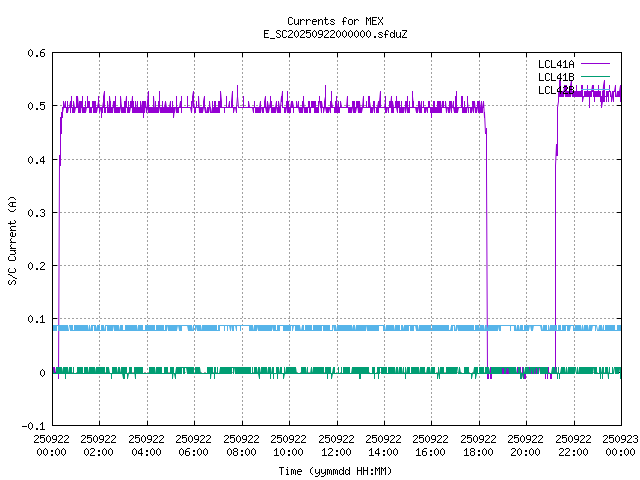Click the LCL41A legend label
Image resolution: width=640 pixels, height=480 pixels.
point(556,64)
